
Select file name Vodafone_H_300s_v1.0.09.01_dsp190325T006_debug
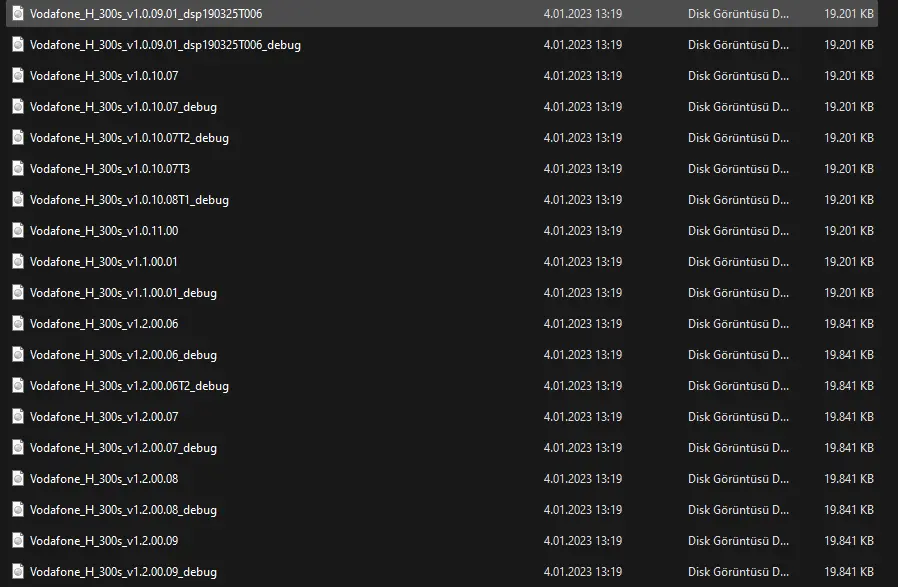165,45
